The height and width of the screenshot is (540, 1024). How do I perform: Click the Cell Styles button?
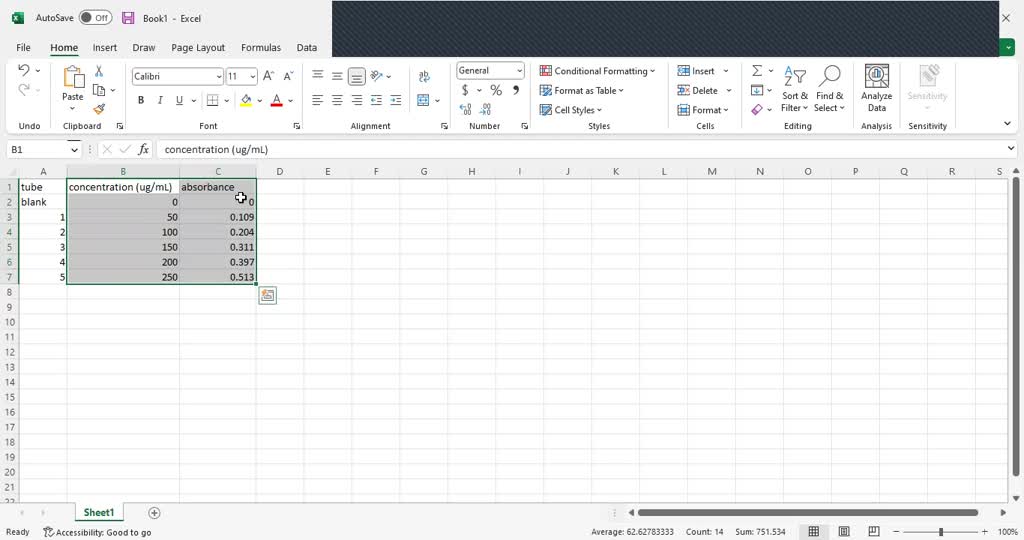coord(572,110)
